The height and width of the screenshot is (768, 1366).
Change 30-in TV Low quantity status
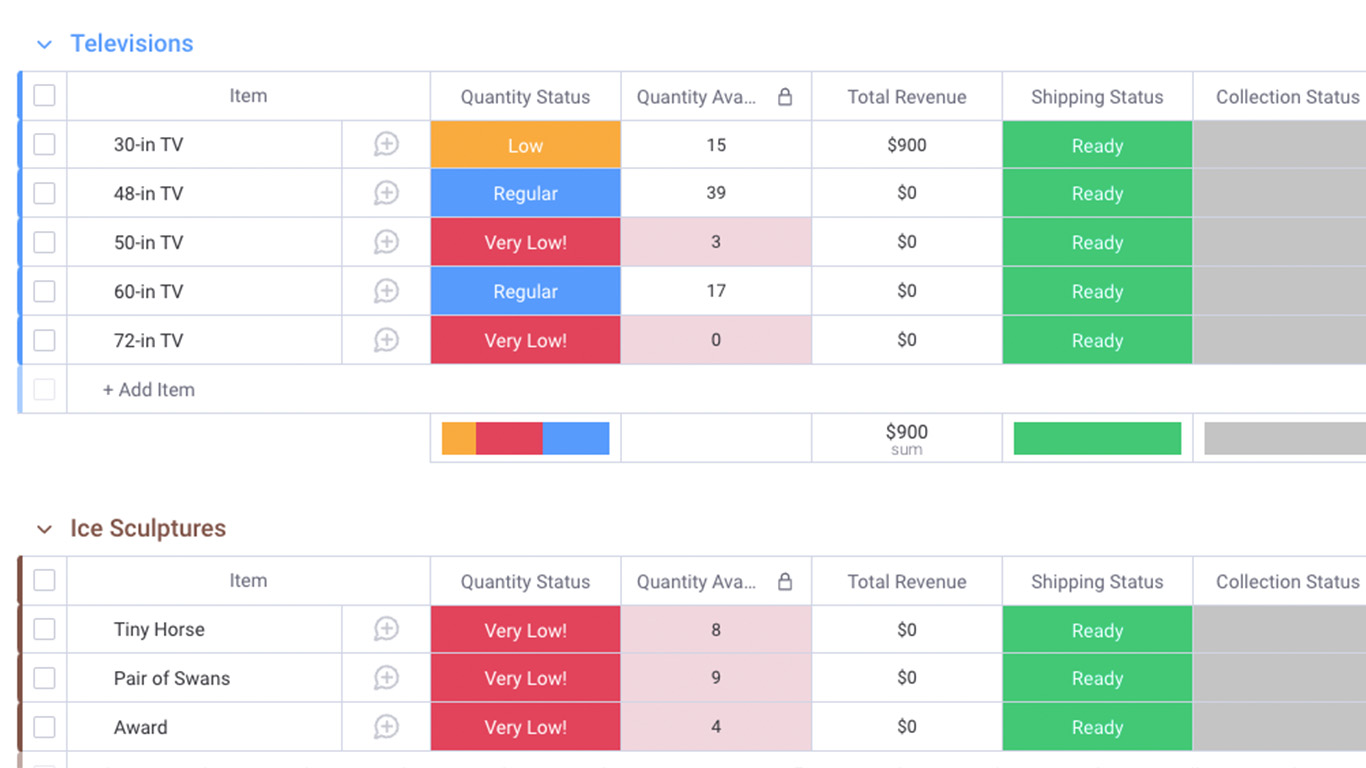click(526, 145)
